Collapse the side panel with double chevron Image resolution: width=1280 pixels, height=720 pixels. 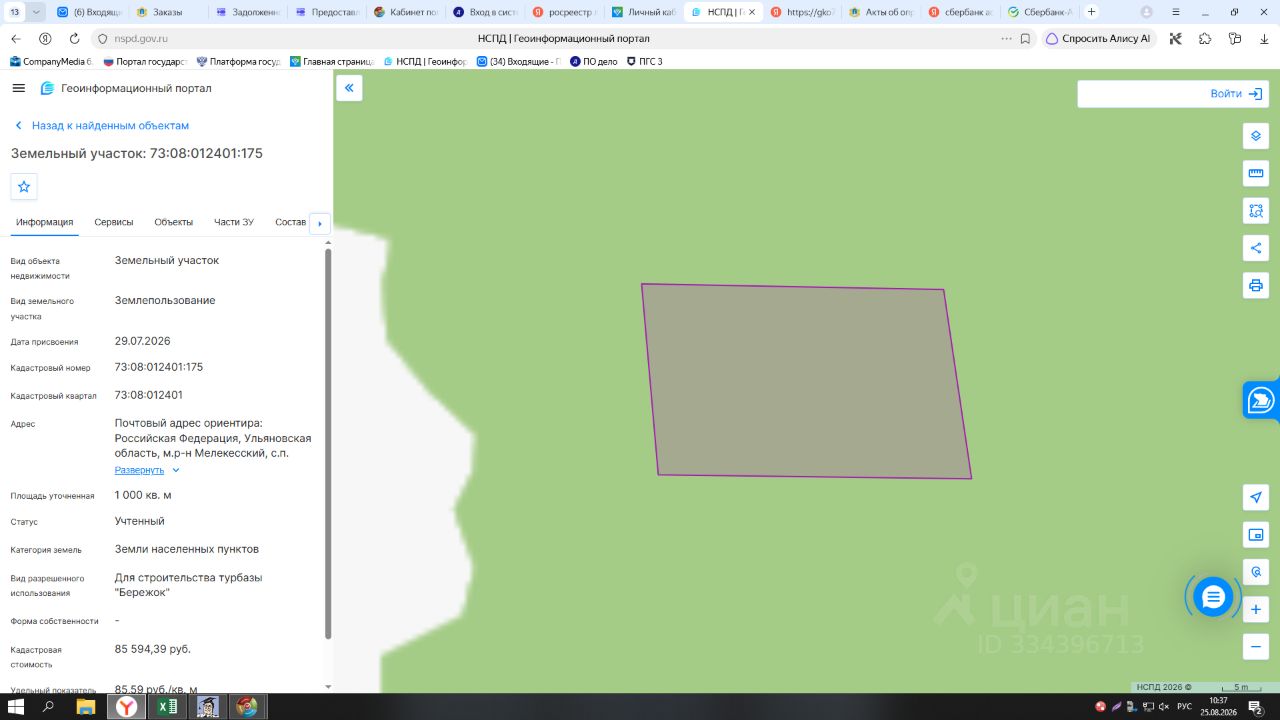coord(349,88)
